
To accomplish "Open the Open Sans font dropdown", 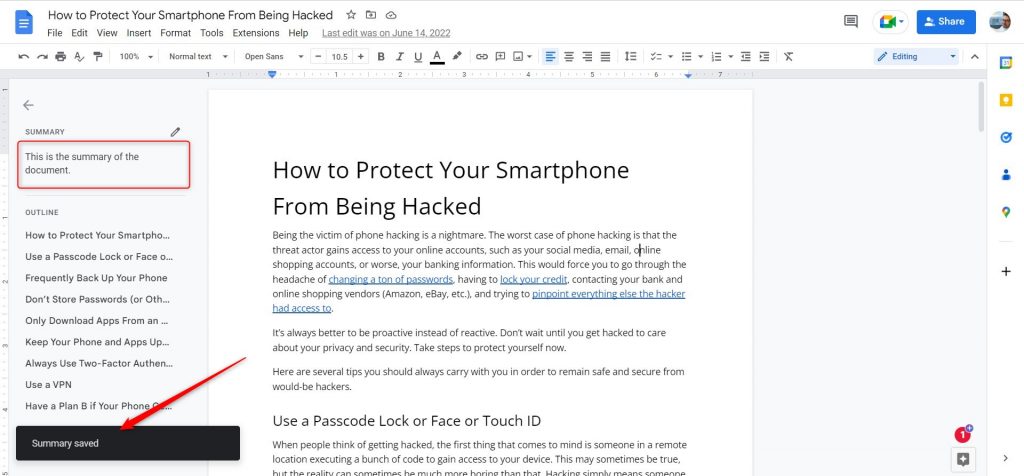I will 274,57.
